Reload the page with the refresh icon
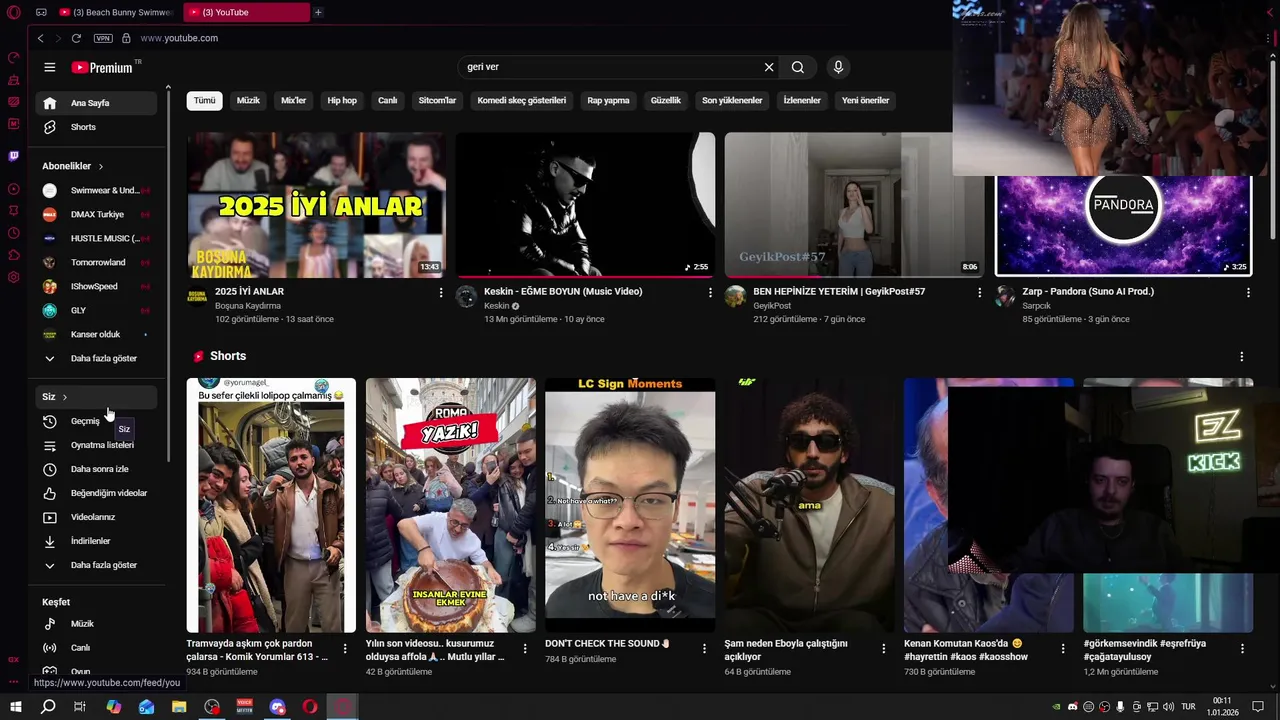Screen dimensions: 1280x720 pos(76,38)
